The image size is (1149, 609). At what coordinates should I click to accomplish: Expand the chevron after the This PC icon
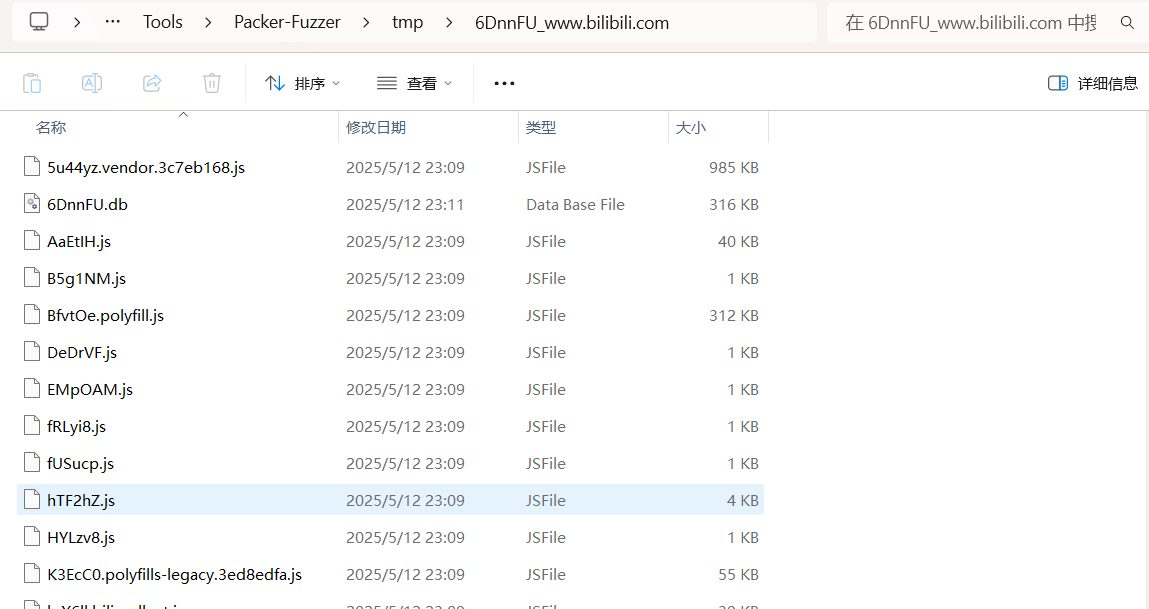77,23
